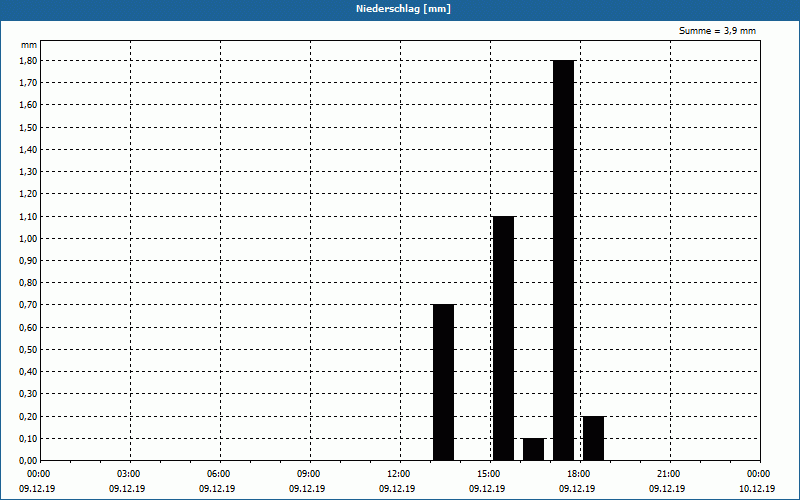Click the 10.12.19 date label

[x=757, y=489]
